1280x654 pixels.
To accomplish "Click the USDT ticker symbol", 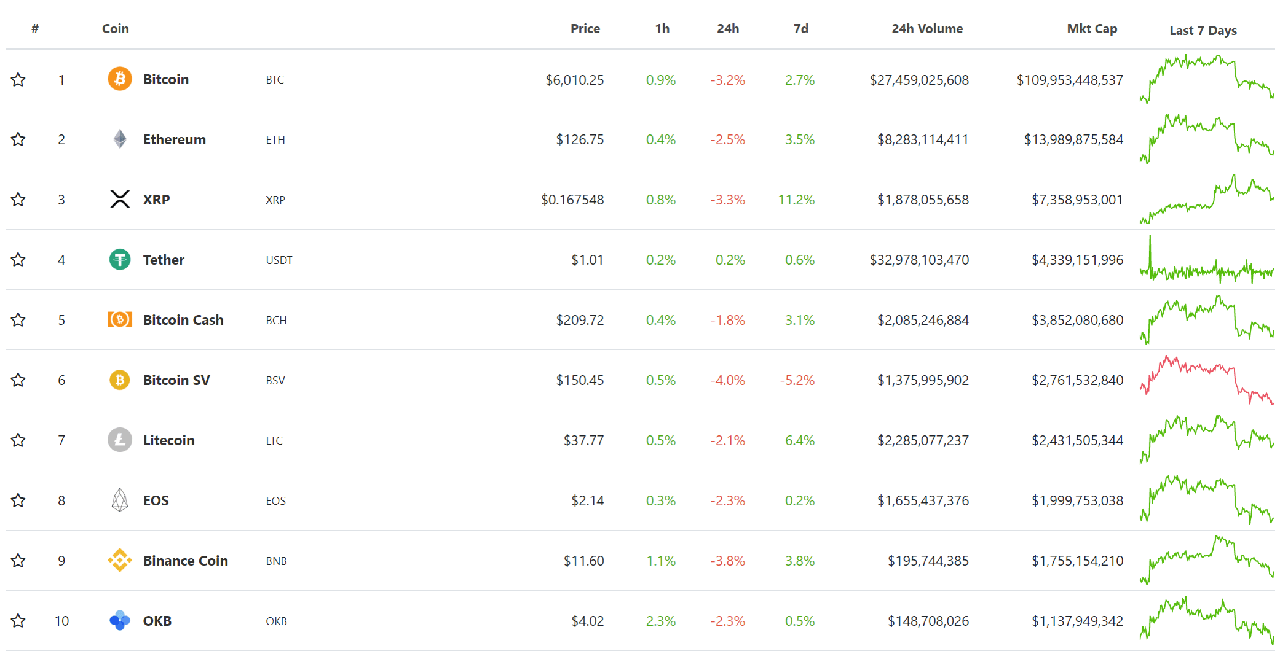I will tap(279, 260).
